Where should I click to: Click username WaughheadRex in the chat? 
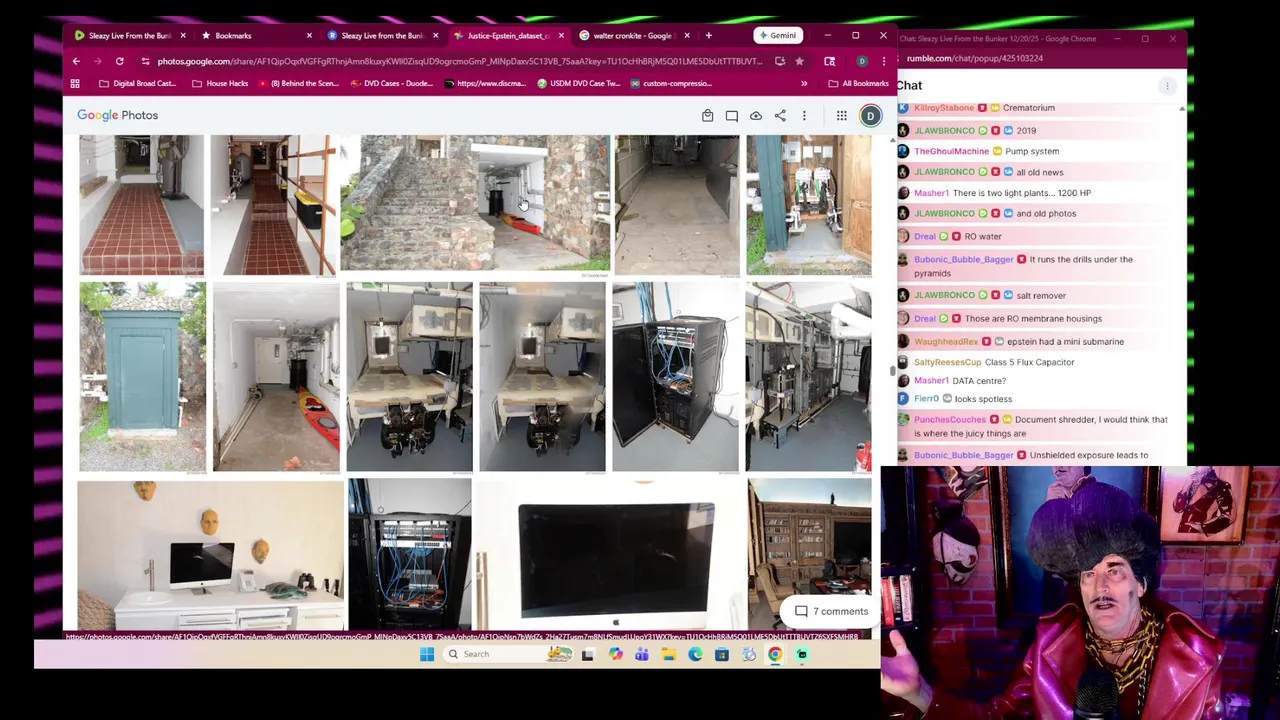(x=946, y=342)
